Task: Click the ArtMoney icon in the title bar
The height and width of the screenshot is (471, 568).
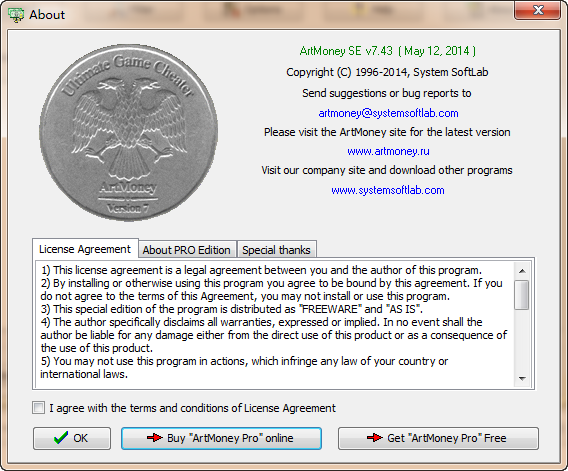Action: point(16,15)
